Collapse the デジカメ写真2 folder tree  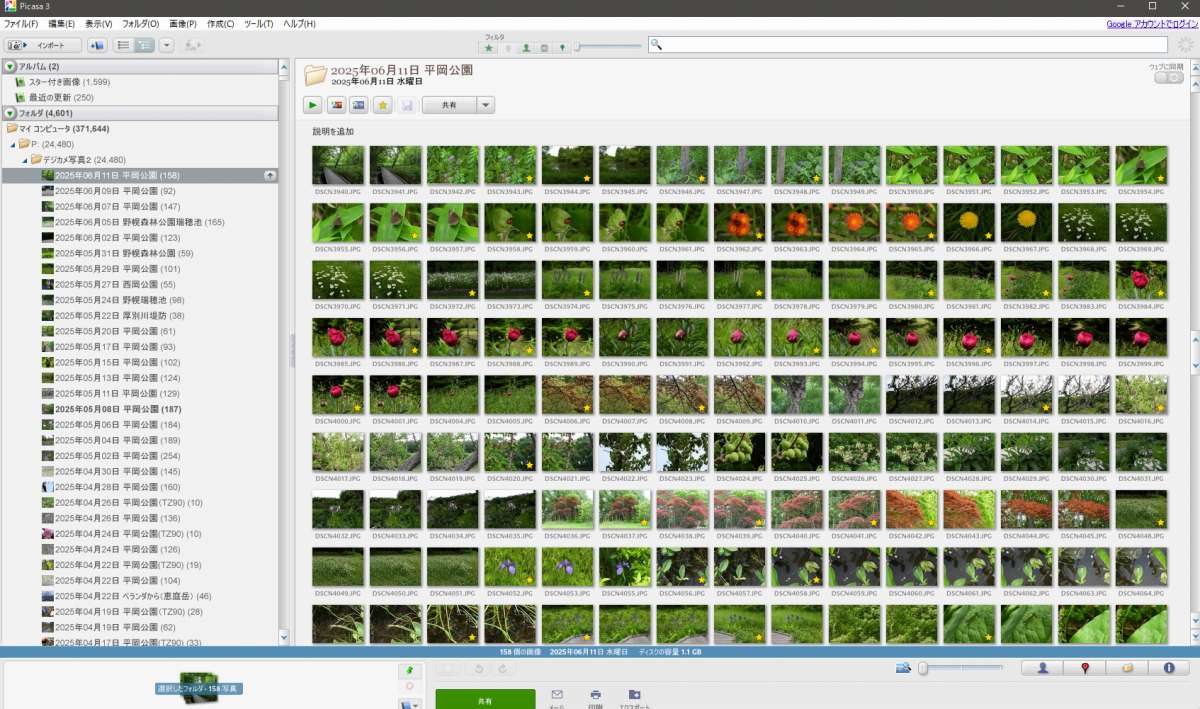click(25, 160)
